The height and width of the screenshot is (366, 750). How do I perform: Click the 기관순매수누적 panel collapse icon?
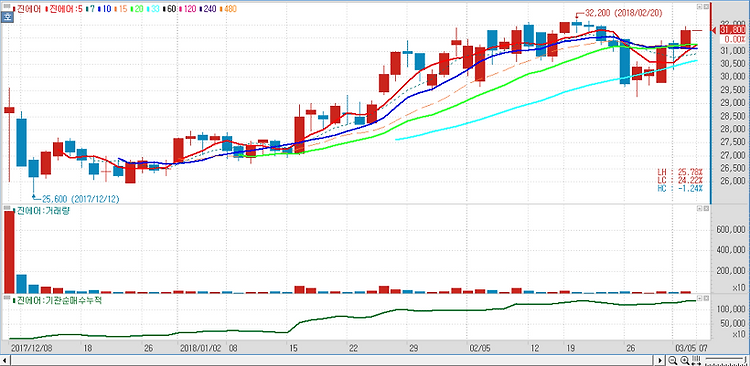point(699,298)
